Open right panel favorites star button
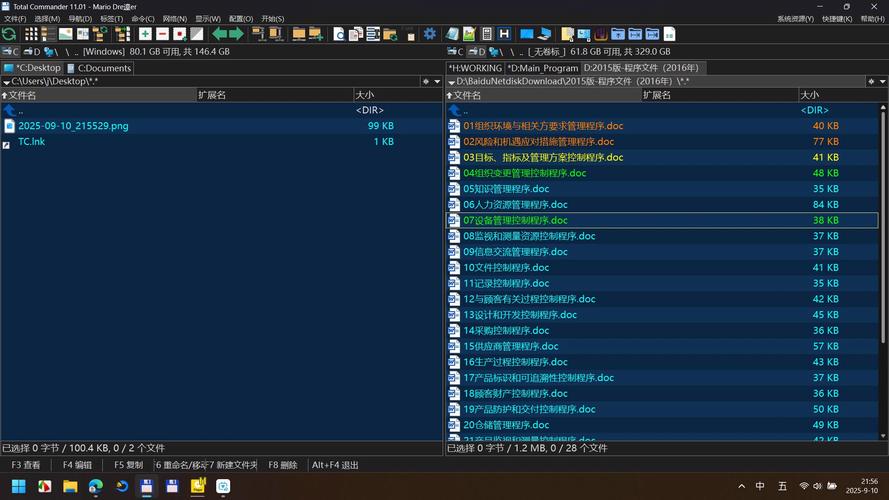 pos(871,82)
